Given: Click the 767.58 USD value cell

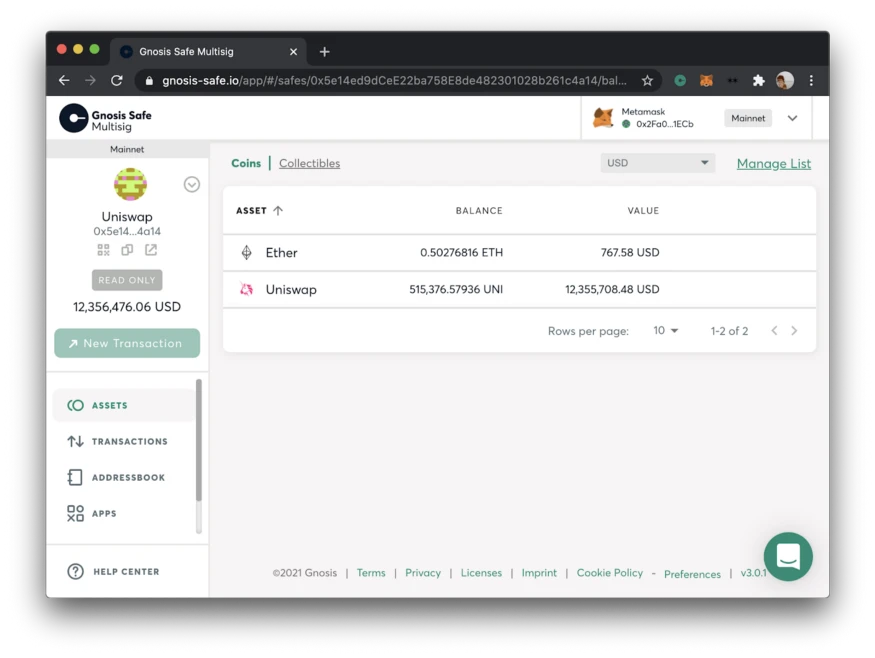Looking at the screenshot, I should click(x=630, y=252).
